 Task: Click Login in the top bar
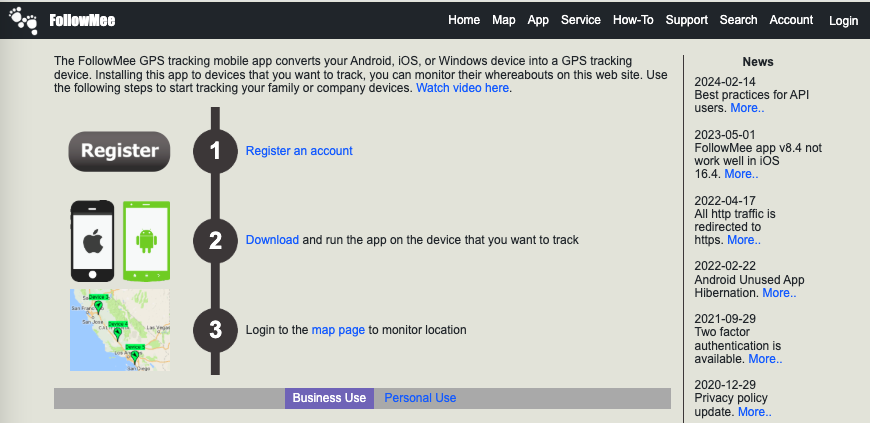pos(843,21)
